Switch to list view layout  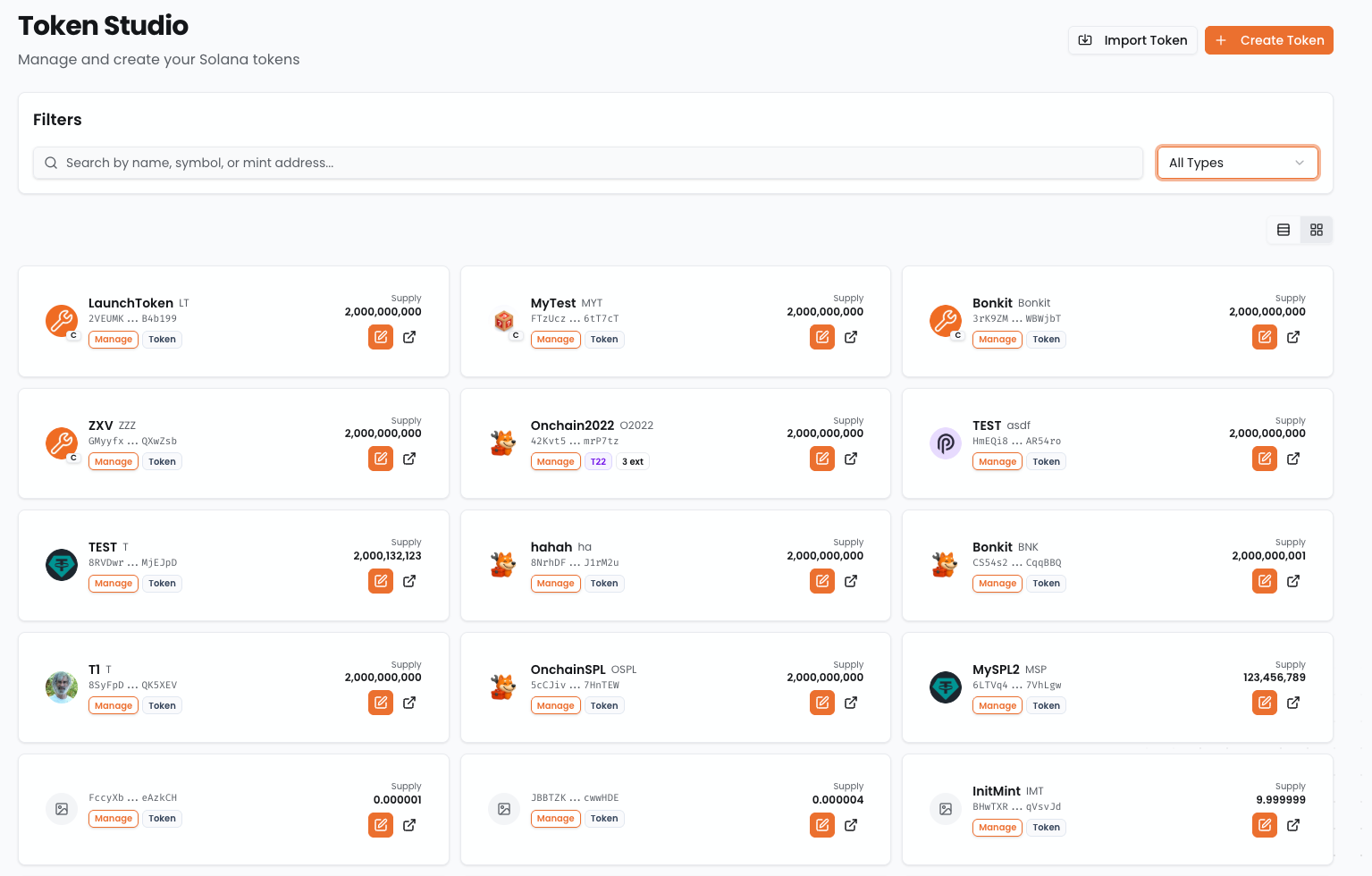(x=1284, y=230)
